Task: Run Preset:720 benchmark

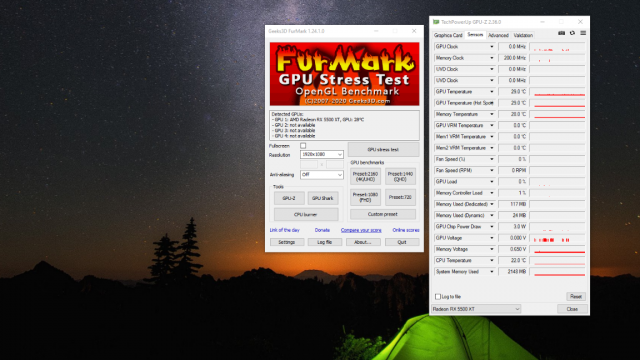Action: [x=400, y=197]
